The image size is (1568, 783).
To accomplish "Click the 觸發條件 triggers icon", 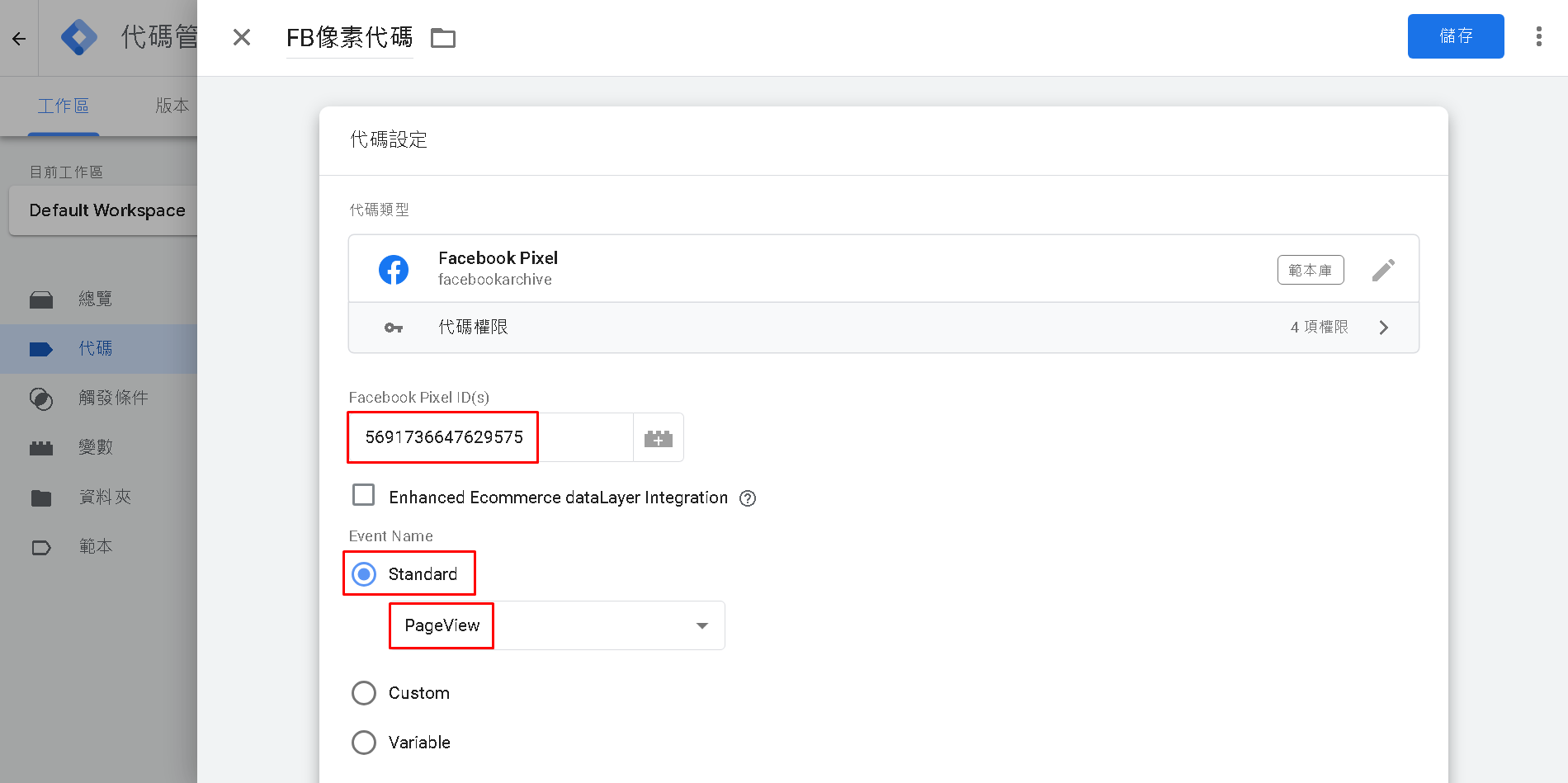I will click(x=41, y=399).
